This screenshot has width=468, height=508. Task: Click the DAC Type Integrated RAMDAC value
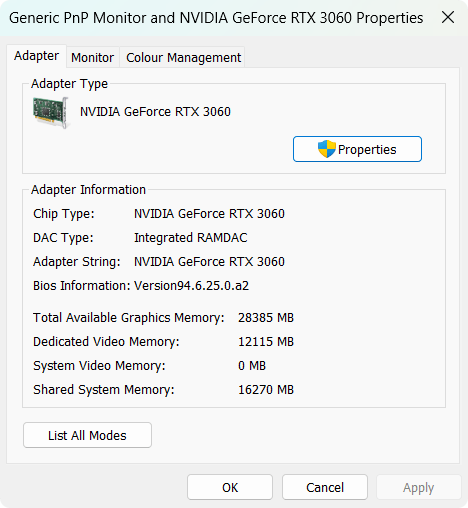point(191,238)
